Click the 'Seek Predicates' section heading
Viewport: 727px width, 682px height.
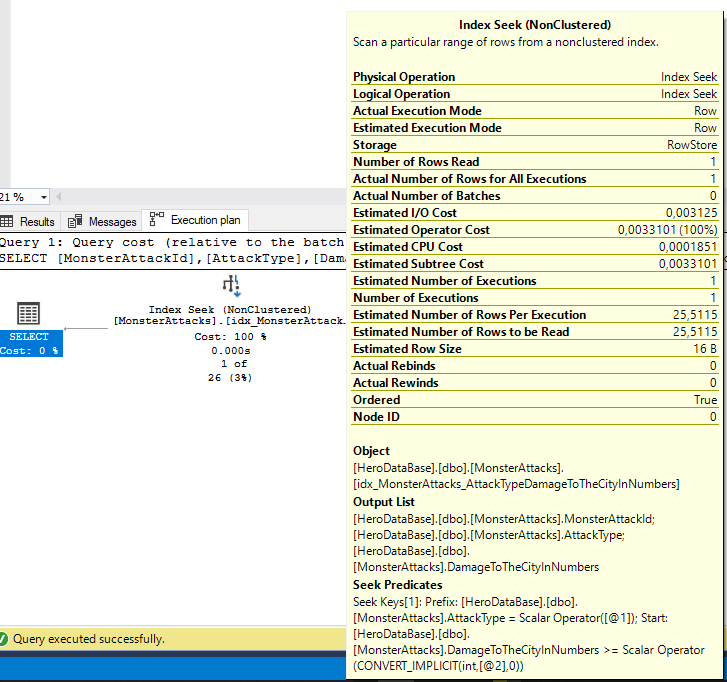click(x=398, y=585)
